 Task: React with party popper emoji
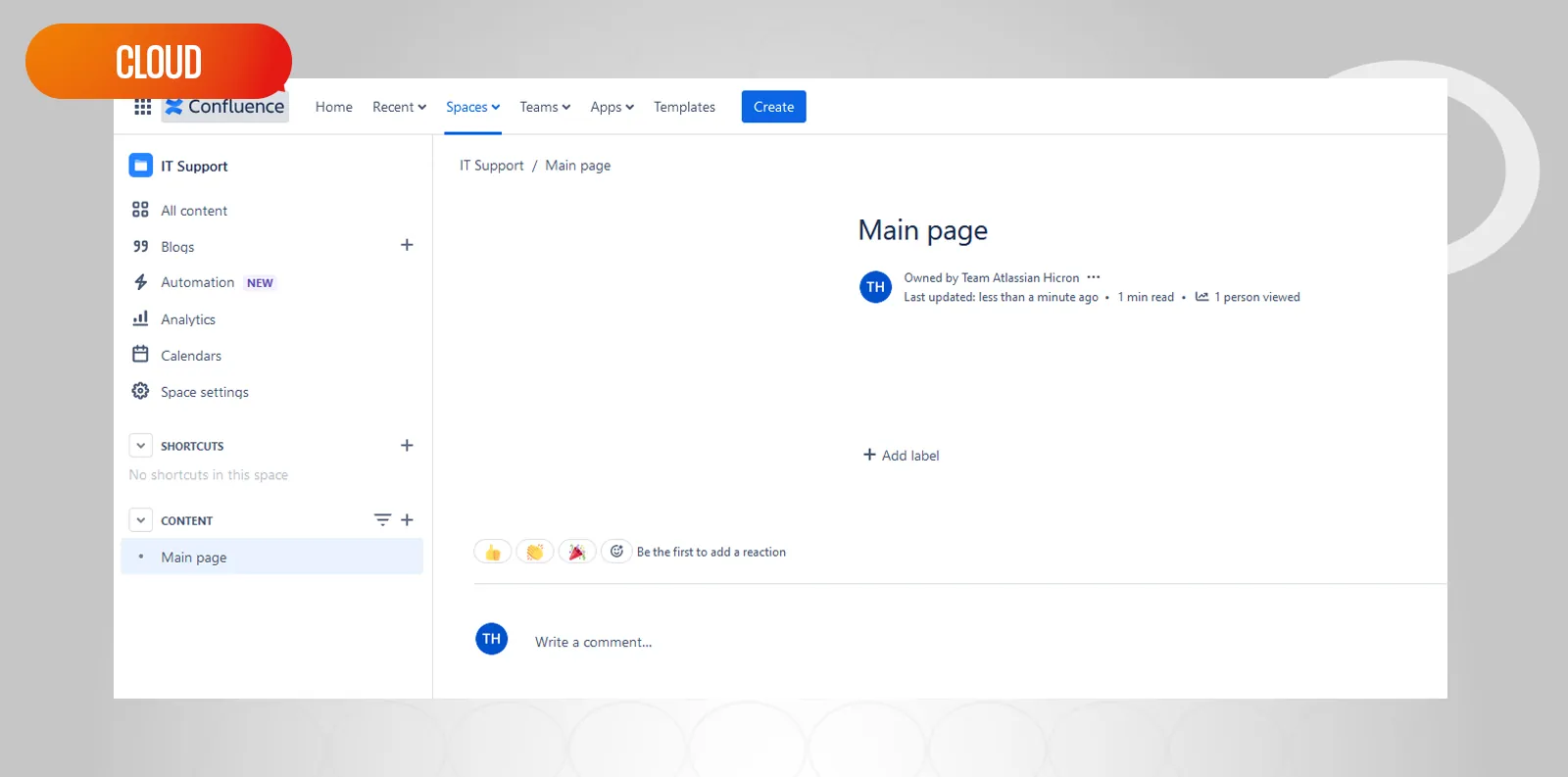click(577, 552)
